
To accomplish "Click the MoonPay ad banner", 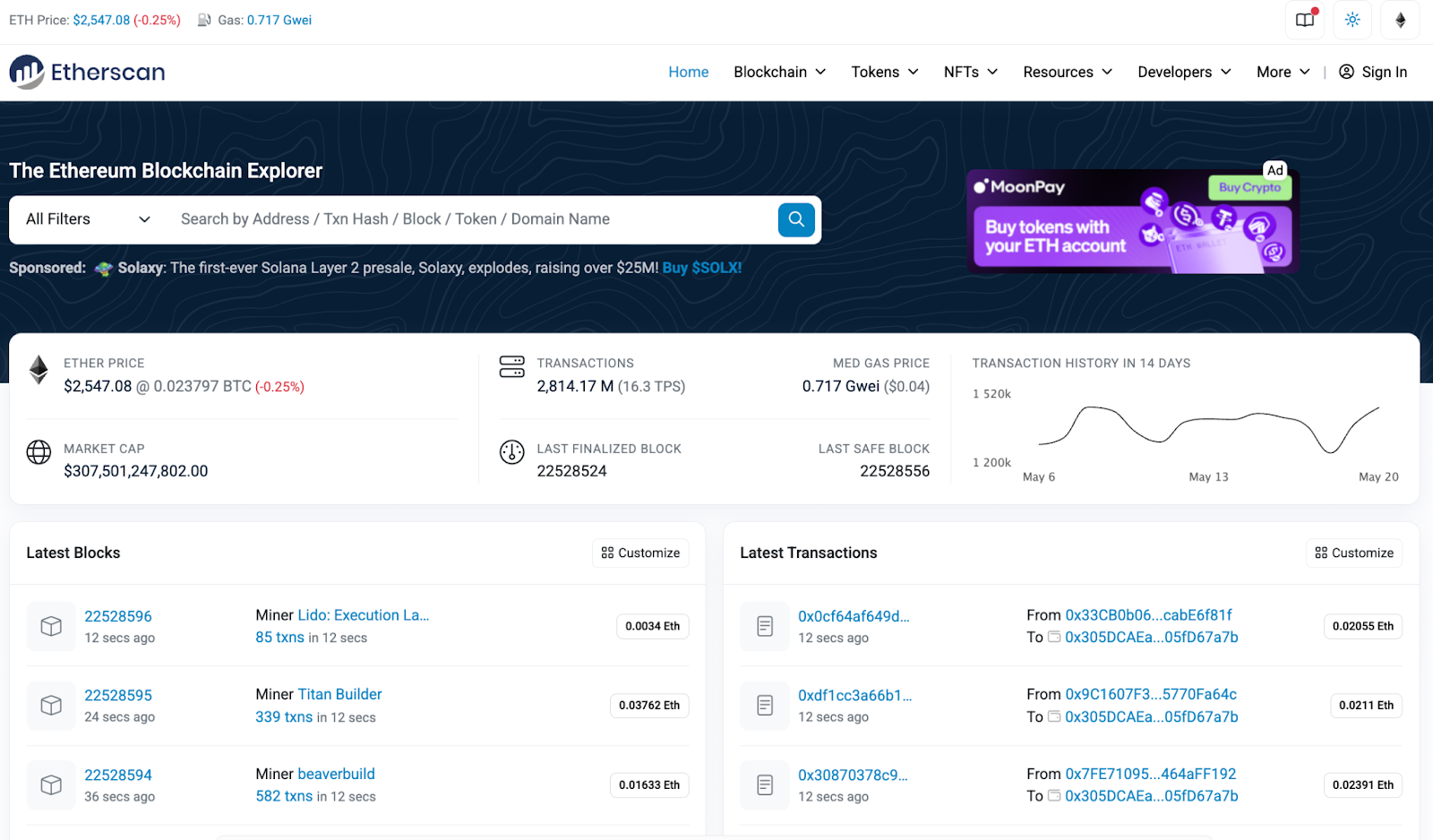I will (x=1132, y=221).
